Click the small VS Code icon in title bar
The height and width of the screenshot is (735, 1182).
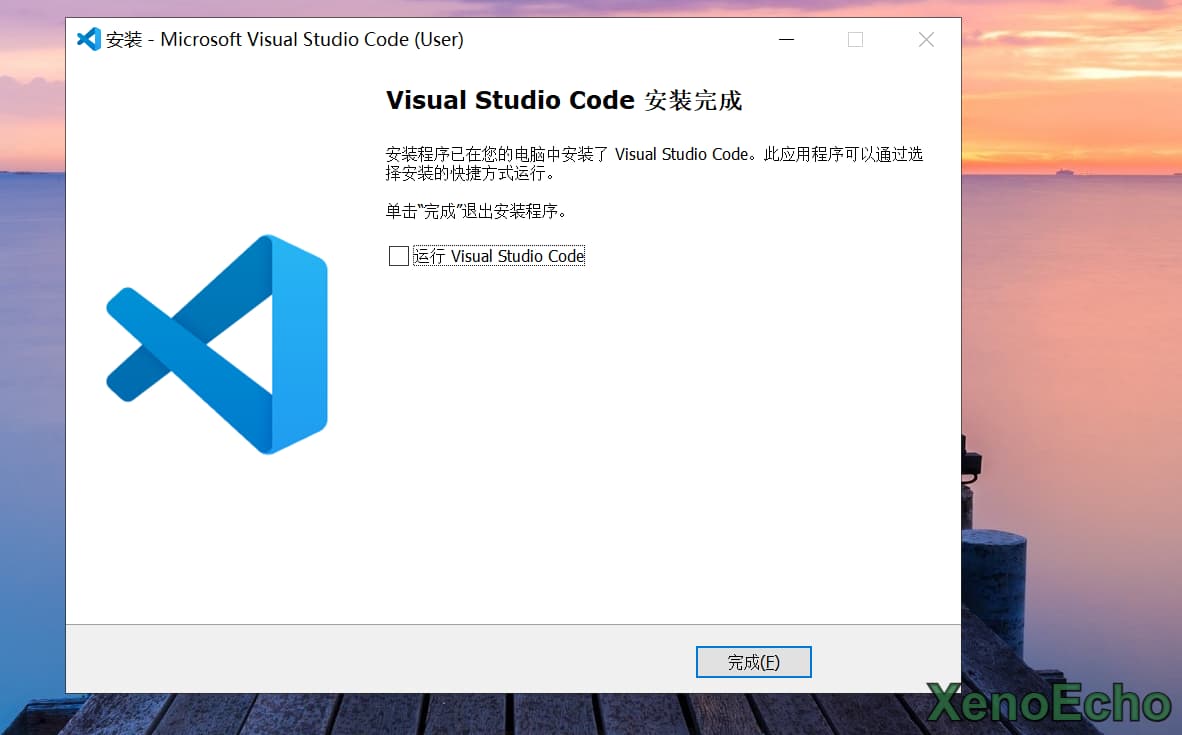coord(89,40)
